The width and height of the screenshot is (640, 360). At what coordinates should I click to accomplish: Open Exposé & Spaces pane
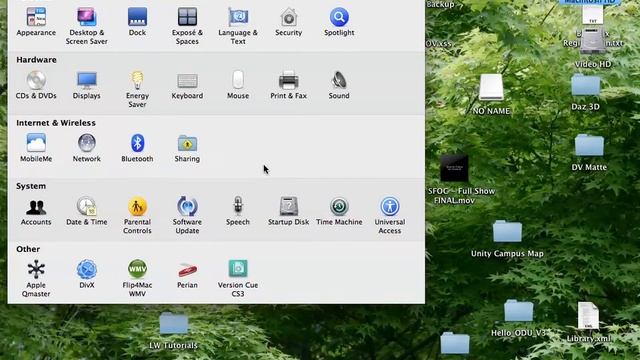tap(187, 17)
